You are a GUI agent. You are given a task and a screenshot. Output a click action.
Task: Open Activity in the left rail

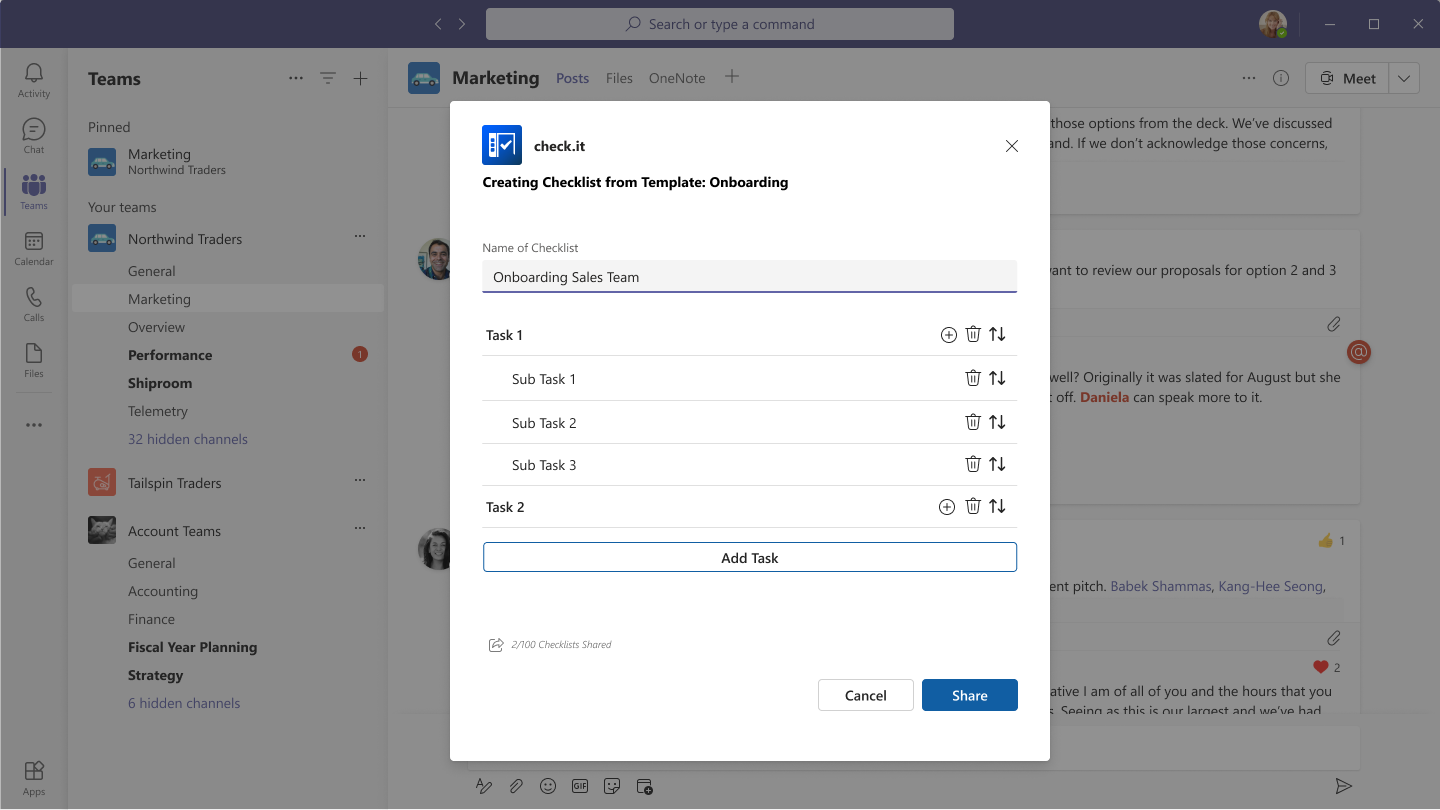[x=34, y=80]
